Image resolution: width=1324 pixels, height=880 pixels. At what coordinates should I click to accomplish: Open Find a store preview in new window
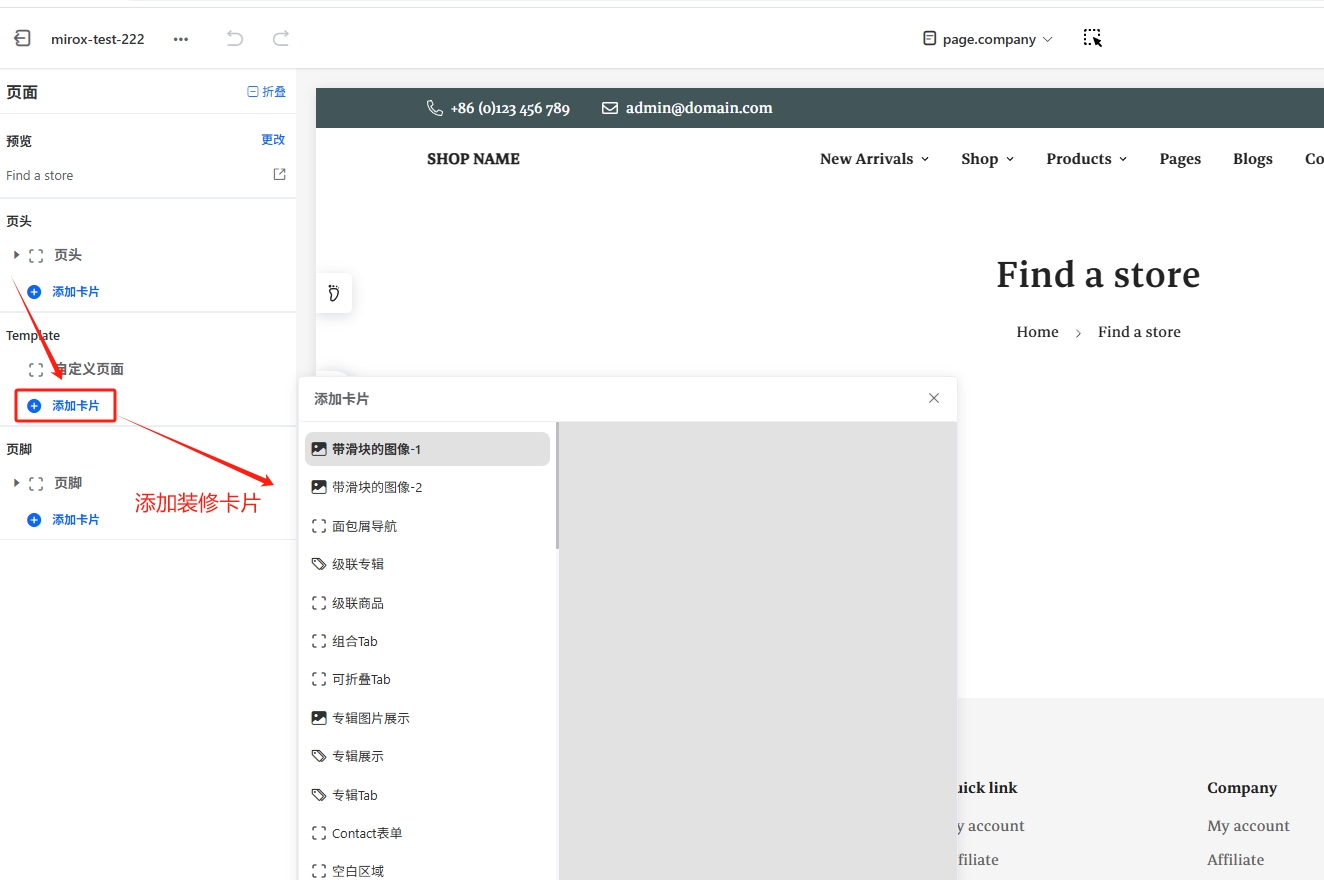279,174
